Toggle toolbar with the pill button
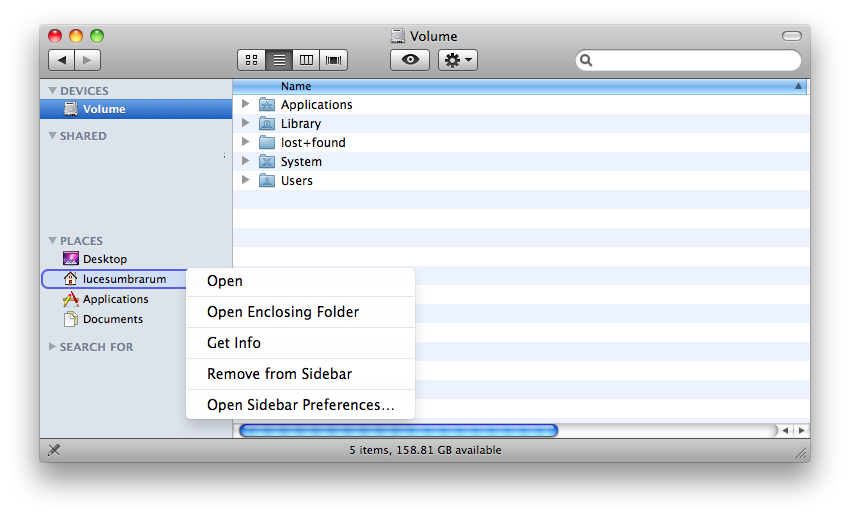This screenshot has height=517, width=850. (x=791, y=36)
